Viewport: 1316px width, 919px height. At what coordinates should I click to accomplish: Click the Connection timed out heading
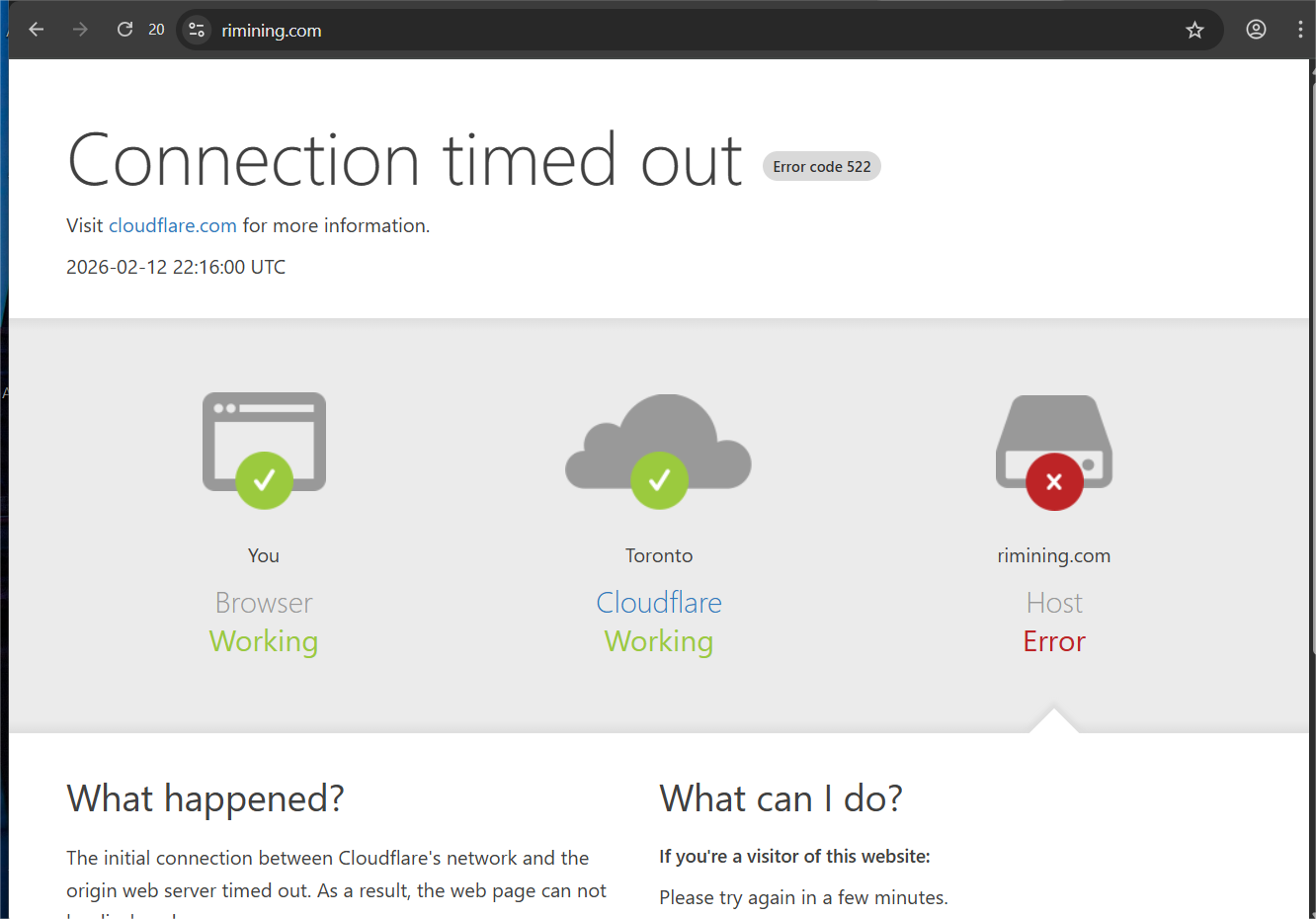tap(404, 160)
